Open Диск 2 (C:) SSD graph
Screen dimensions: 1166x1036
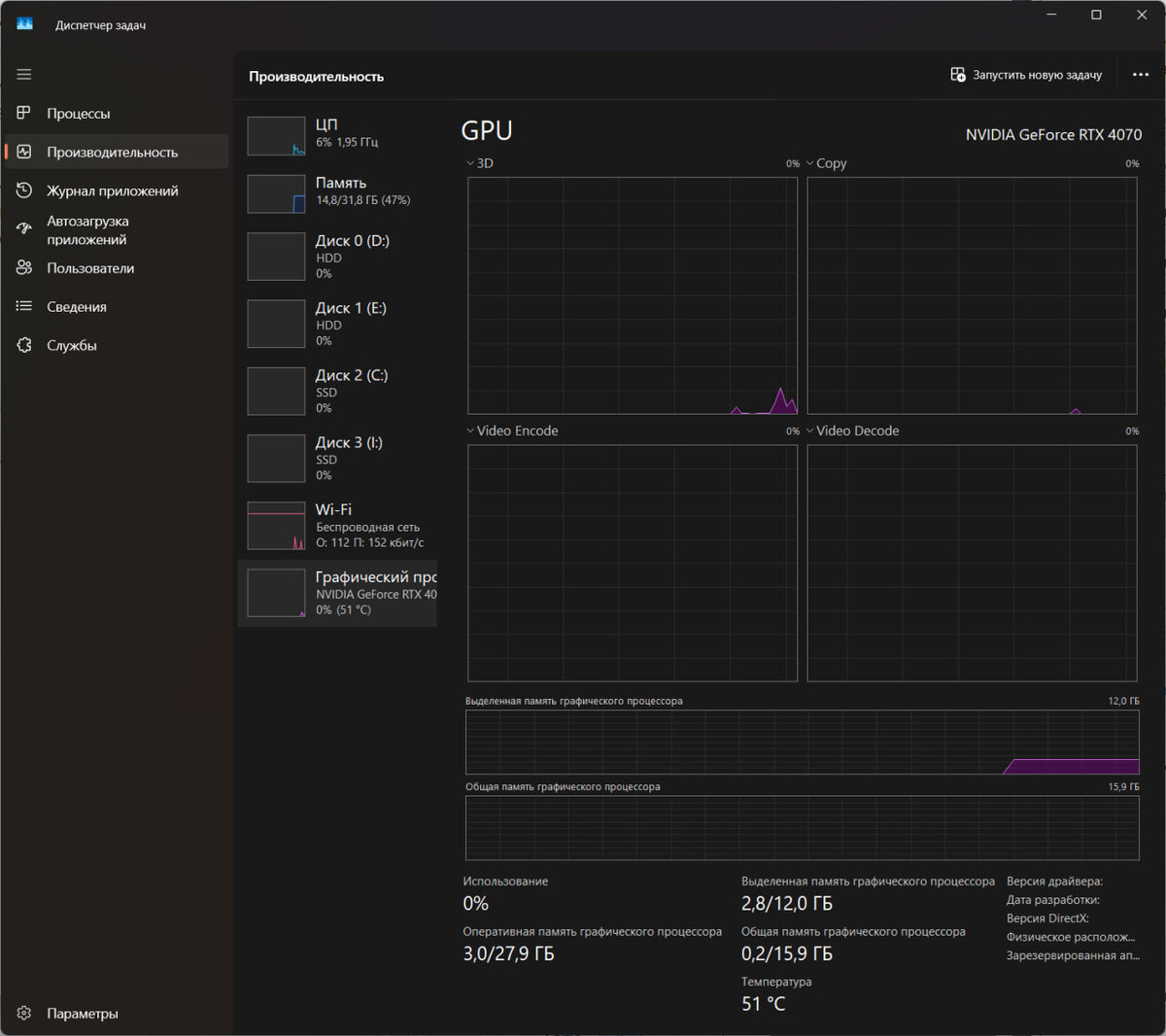(337, 391)
